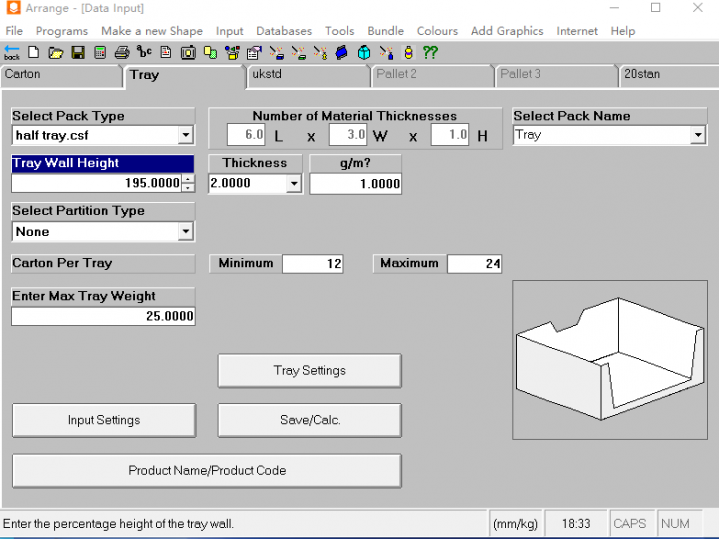Click the Tray Settings button

pyautogui.click(x=309, y=370)
